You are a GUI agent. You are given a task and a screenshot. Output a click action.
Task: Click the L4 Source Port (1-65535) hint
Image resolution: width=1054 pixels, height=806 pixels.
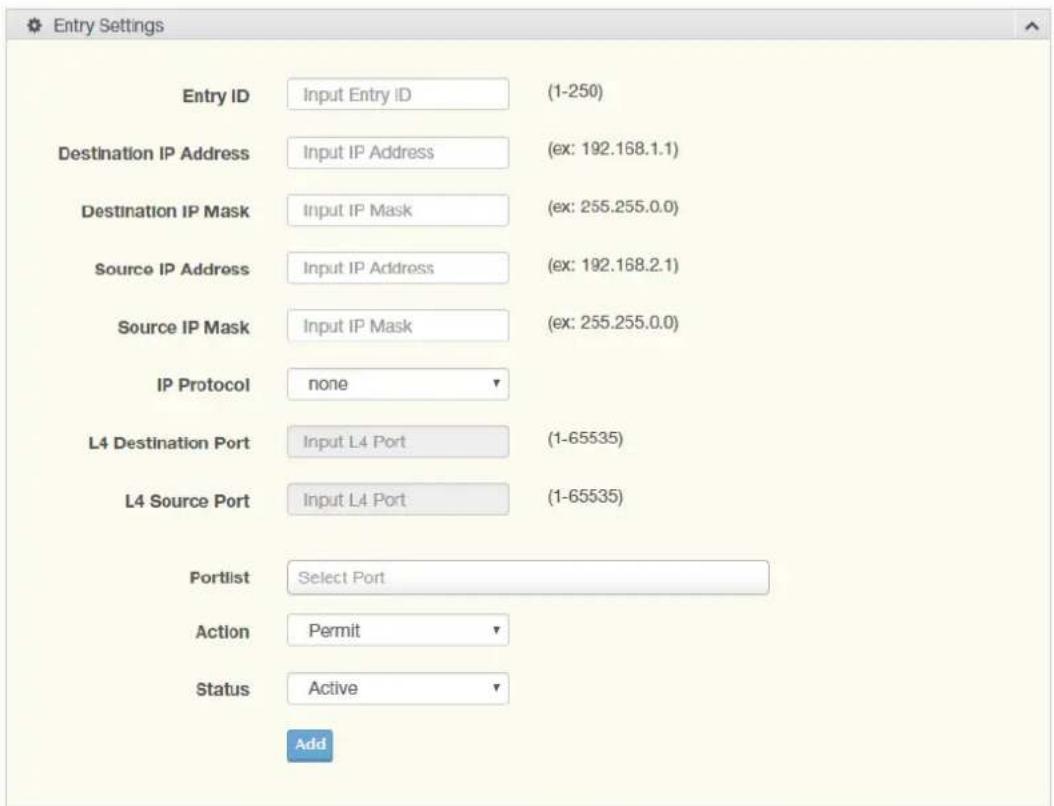(585, 497)
